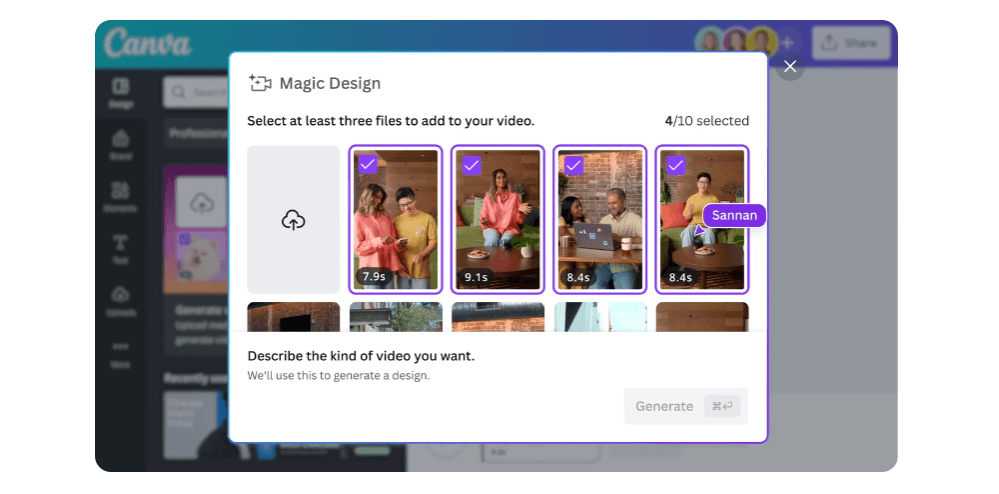The image size is (999, 494).
Task: Deselect the checkbox on the laptop video
Action: 573,165
